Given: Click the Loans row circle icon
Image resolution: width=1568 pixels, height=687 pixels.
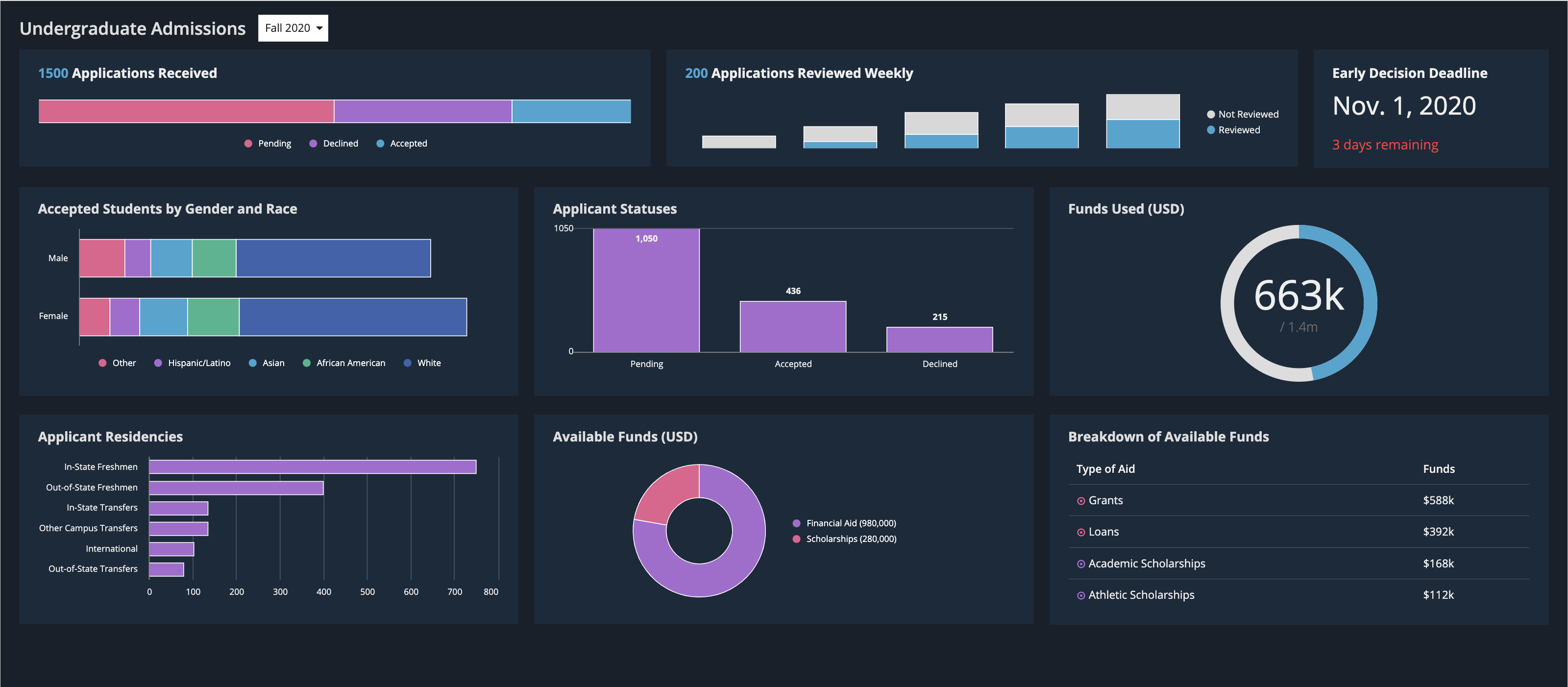Looking at the screenshot, I should (x=1081, y=533).
